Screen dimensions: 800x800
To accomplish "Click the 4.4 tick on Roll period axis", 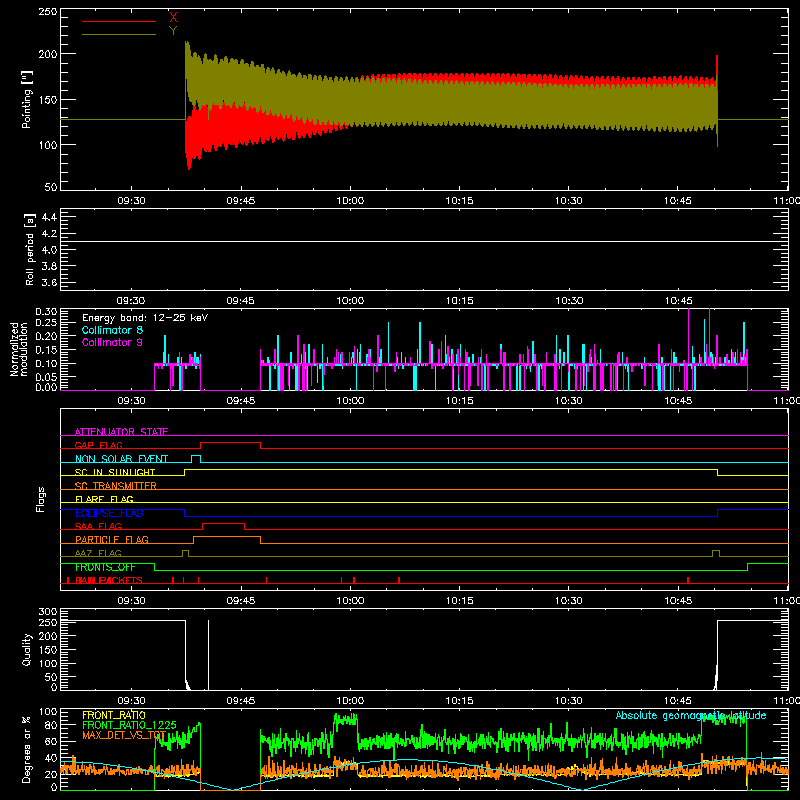I will click(49, 217).
